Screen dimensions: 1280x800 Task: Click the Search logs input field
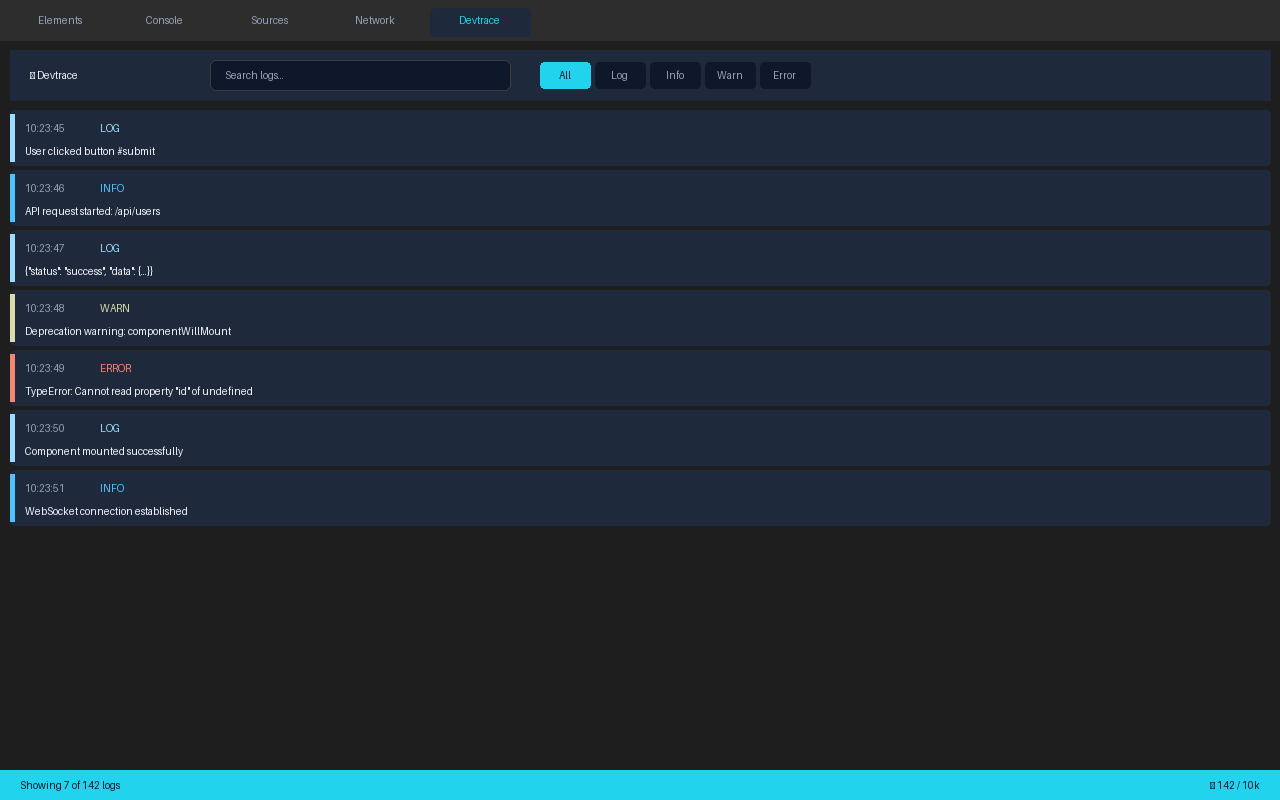pos(360,75)
